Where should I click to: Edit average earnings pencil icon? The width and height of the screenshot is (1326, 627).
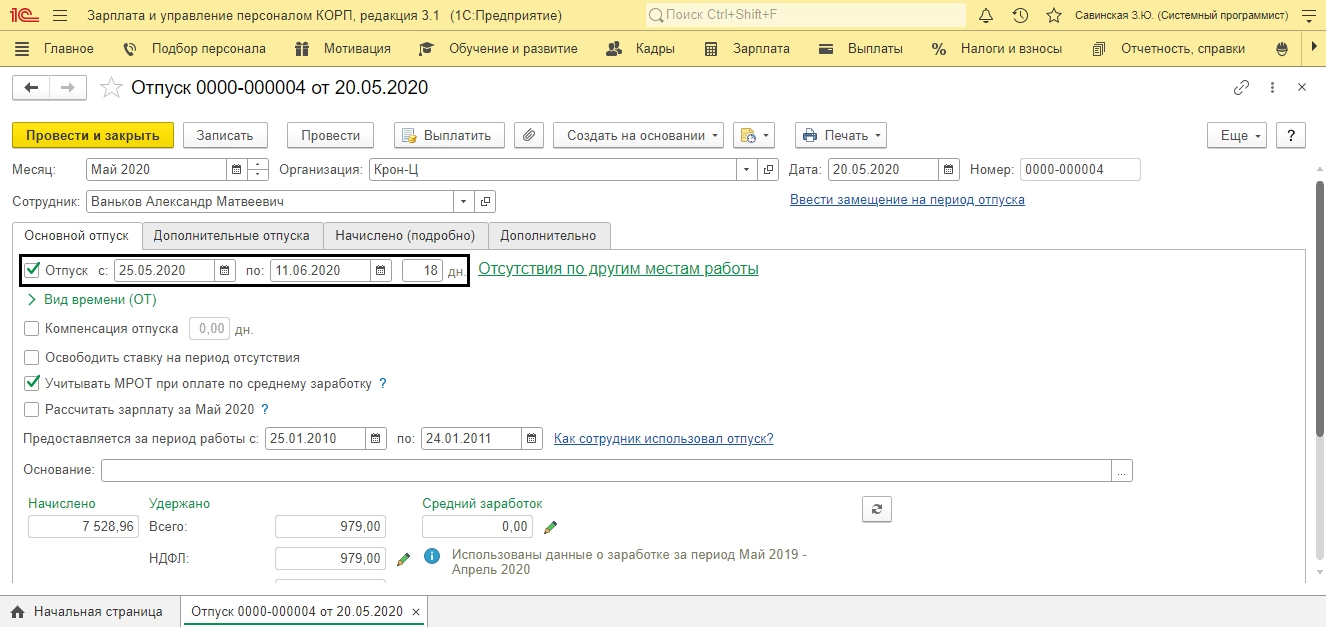550,527
